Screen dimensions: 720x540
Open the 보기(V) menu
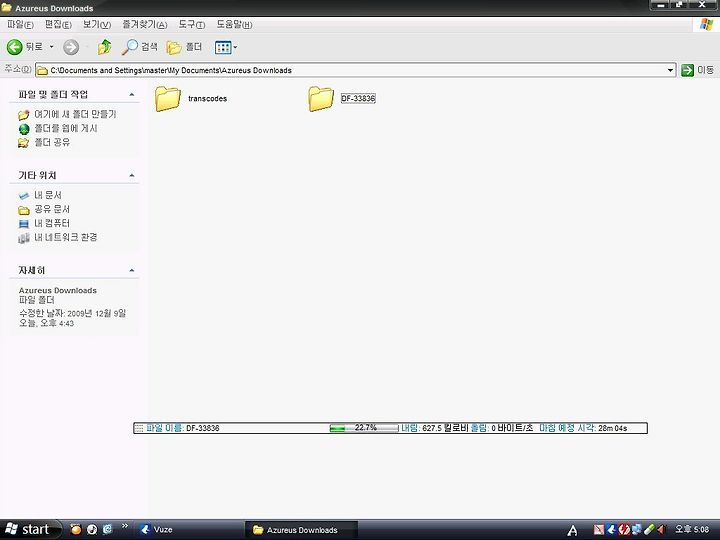(x=96, y=25)
